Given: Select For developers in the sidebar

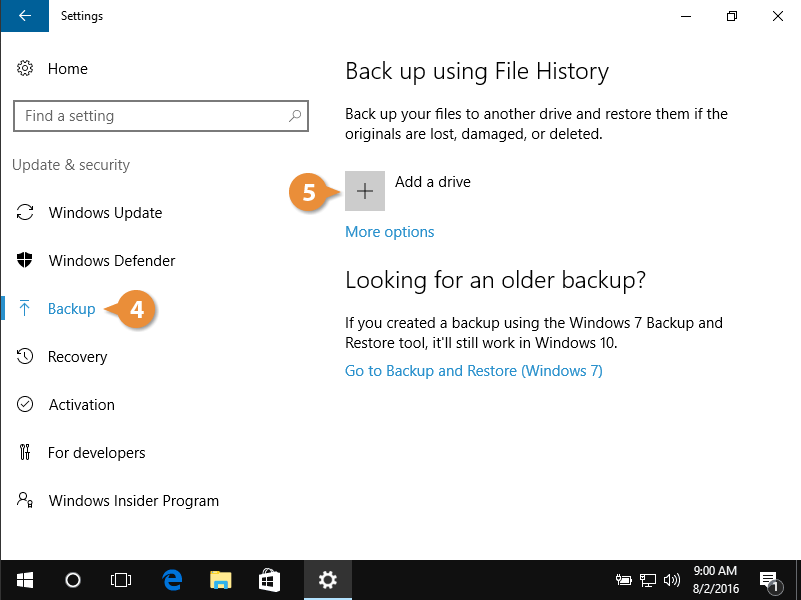Looking at the screenshot, I should 97,452.
